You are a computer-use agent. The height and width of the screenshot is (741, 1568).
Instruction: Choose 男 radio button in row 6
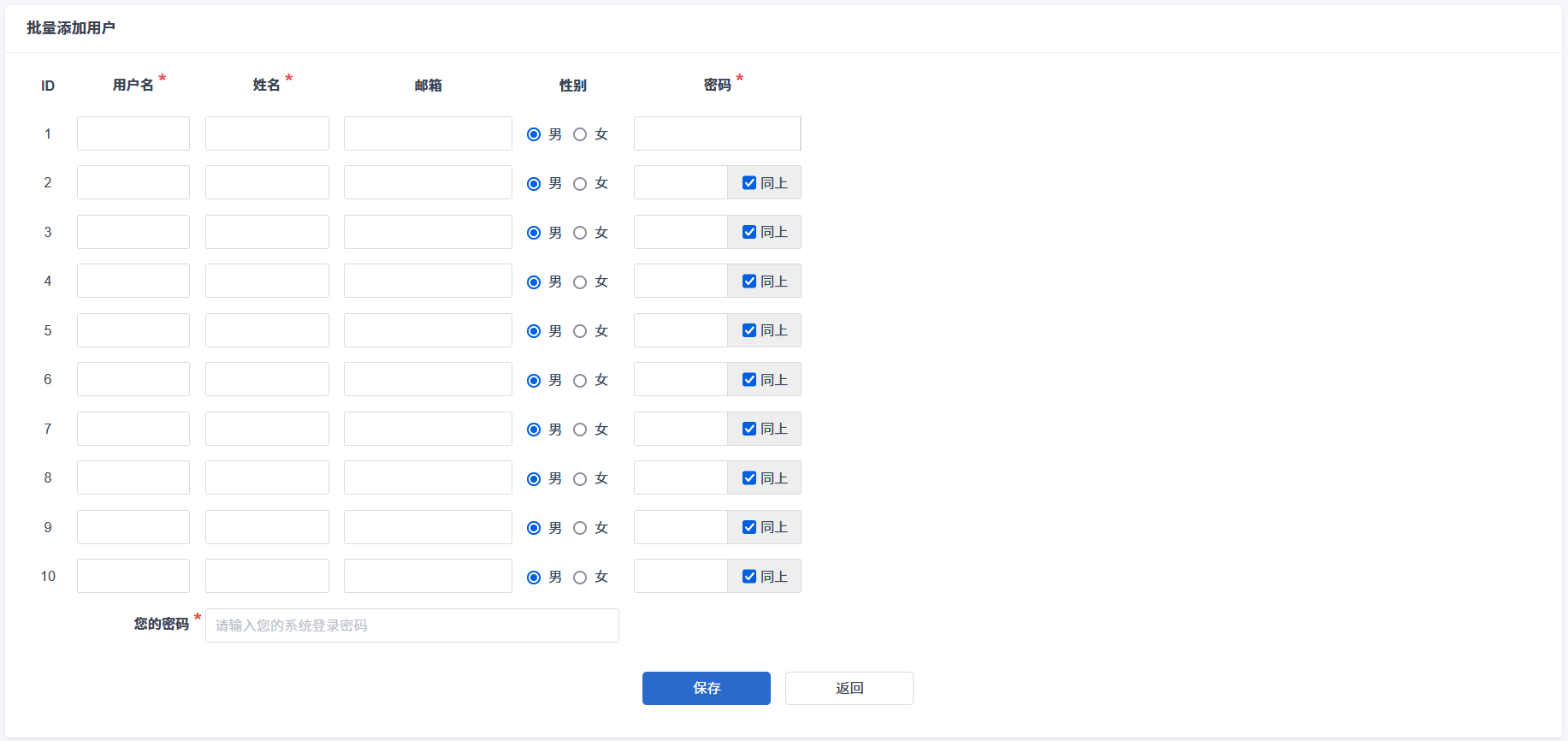pos(534,380)
